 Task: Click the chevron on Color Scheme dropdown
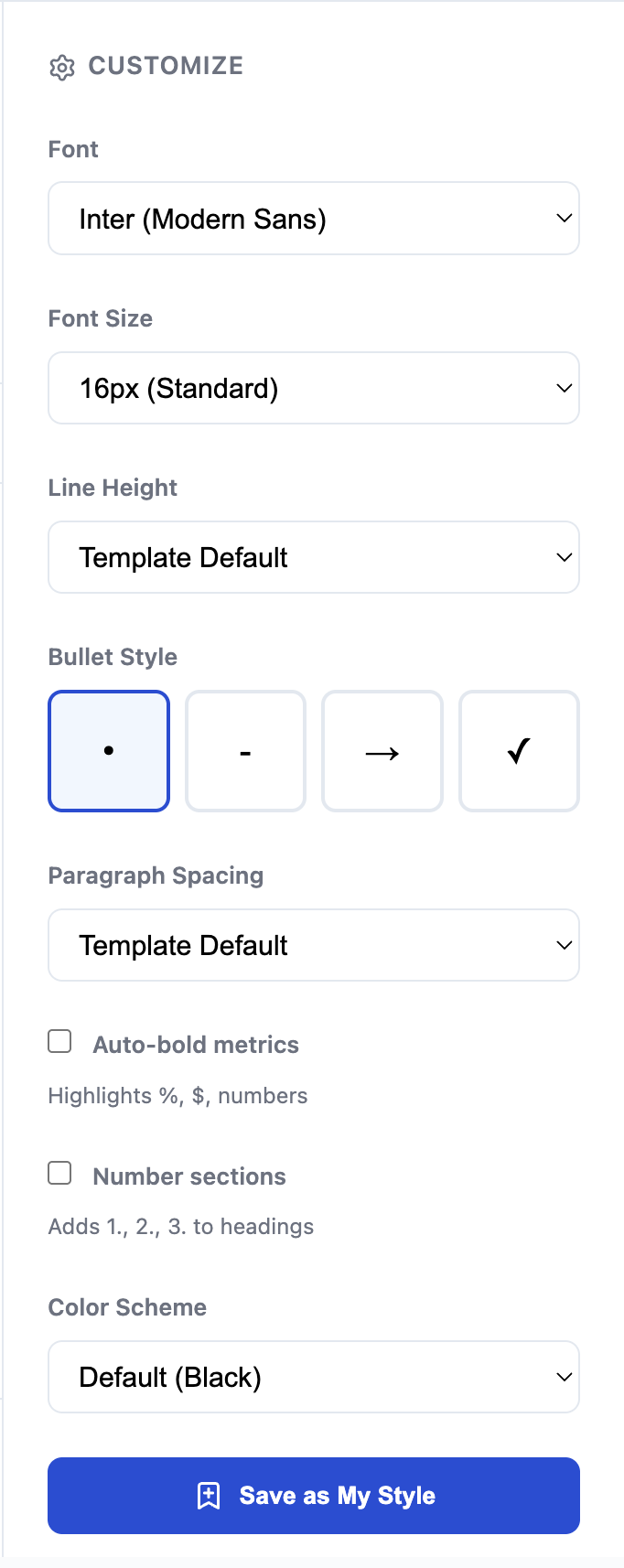(x=564, y=1376)
